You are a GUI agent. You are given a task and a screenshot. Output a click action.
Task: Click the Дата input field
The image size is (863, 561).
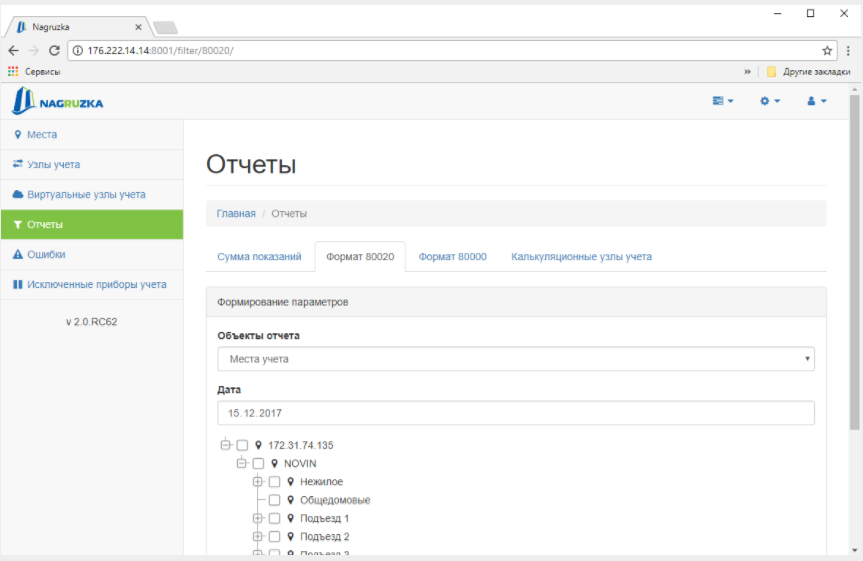pyautogui.click(x=516, y=413)
